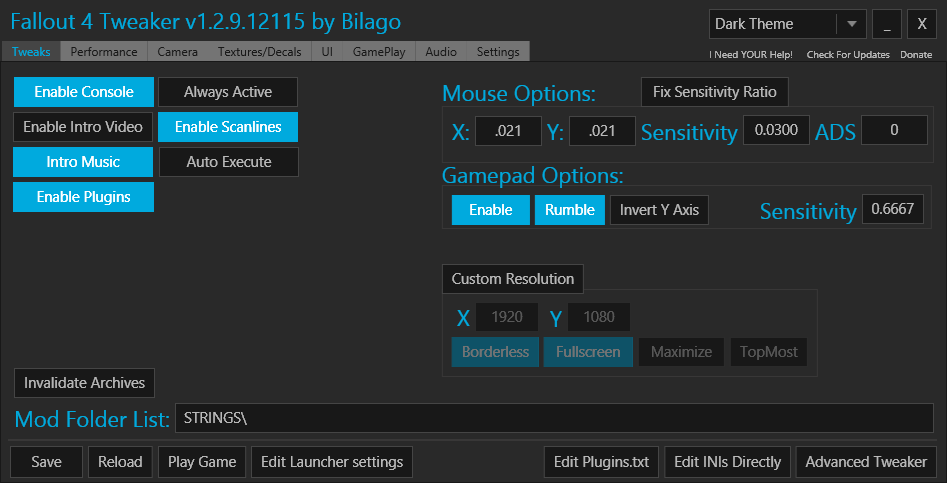Focus the ADS value field
This screenshot has width=947, height=483.
pos(894,130)
